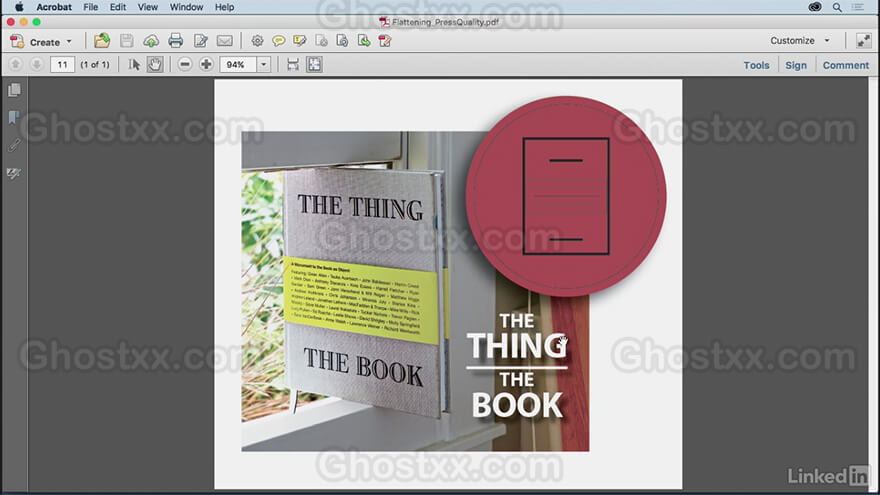Choose the Select tool arrow cursor icon
Screen dimensions: 880x495
pyautogui.click(x=134, y=65)
